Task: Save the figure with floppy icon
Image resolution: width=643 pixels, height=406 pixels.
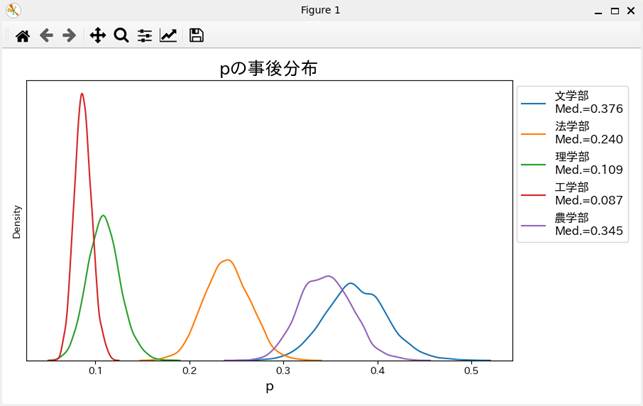Action: [x=196, y=35]
